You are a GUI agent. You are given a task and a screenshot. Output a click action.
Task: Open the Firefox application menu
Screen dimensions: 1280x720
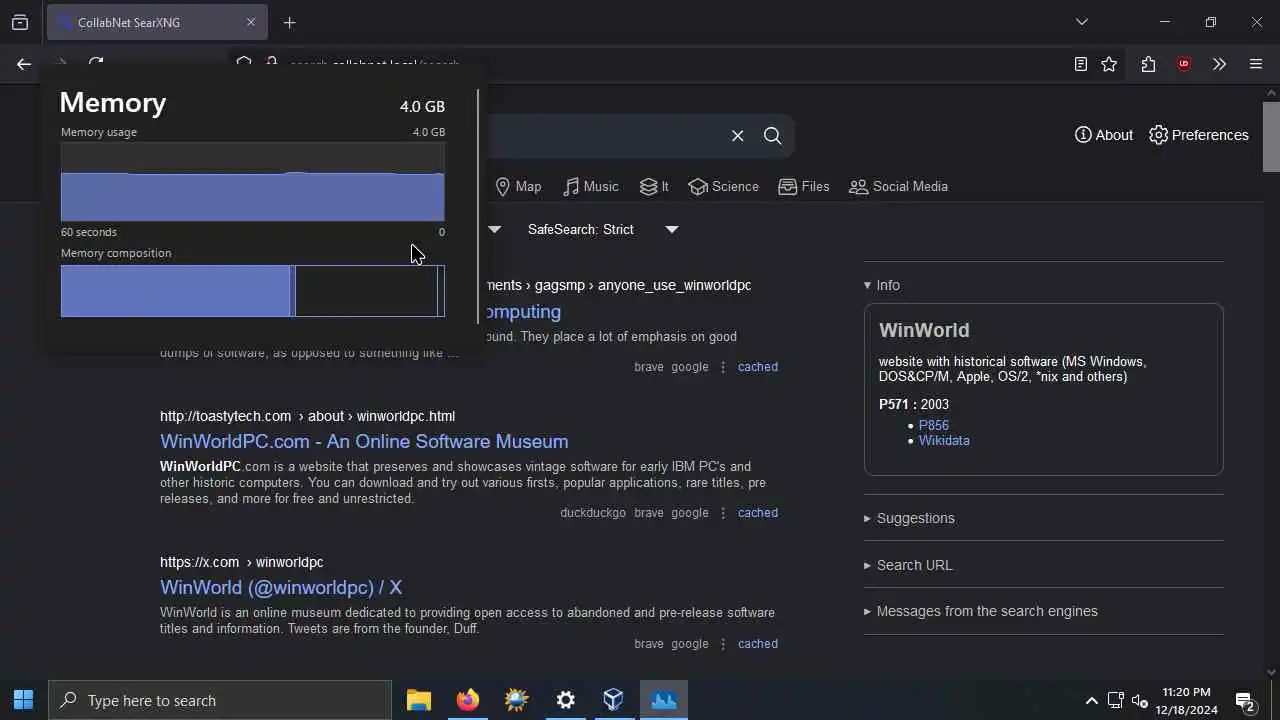click(1256, 64)
